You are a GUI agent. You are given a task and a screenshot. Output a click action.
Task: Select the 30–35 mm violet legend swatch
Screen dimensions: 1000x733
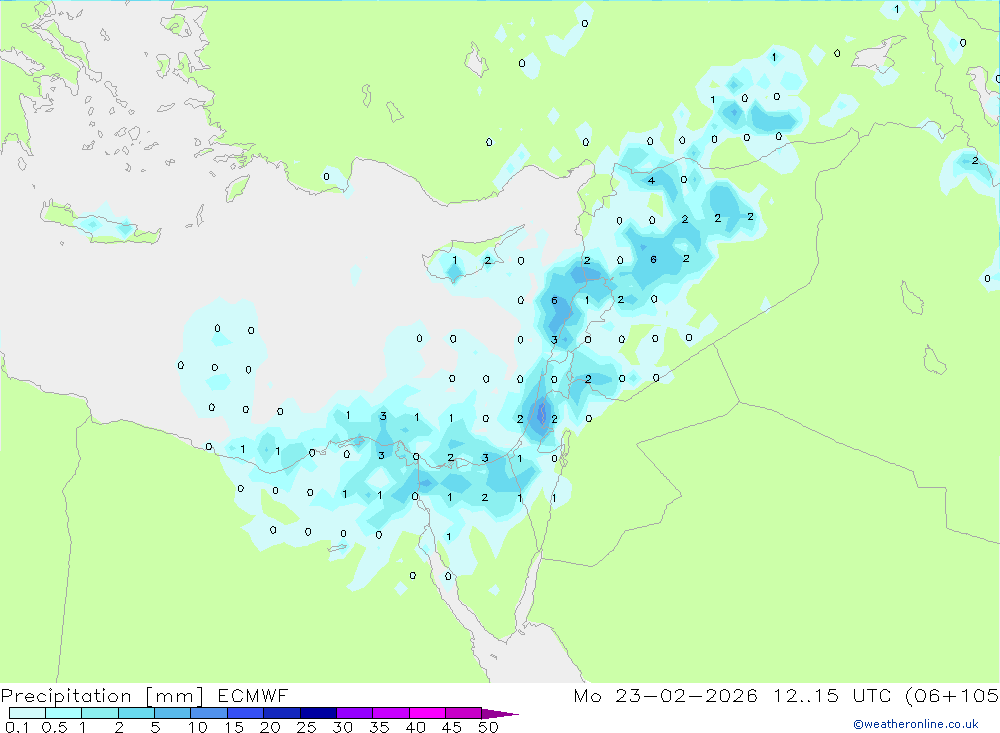tap(354, 713)
